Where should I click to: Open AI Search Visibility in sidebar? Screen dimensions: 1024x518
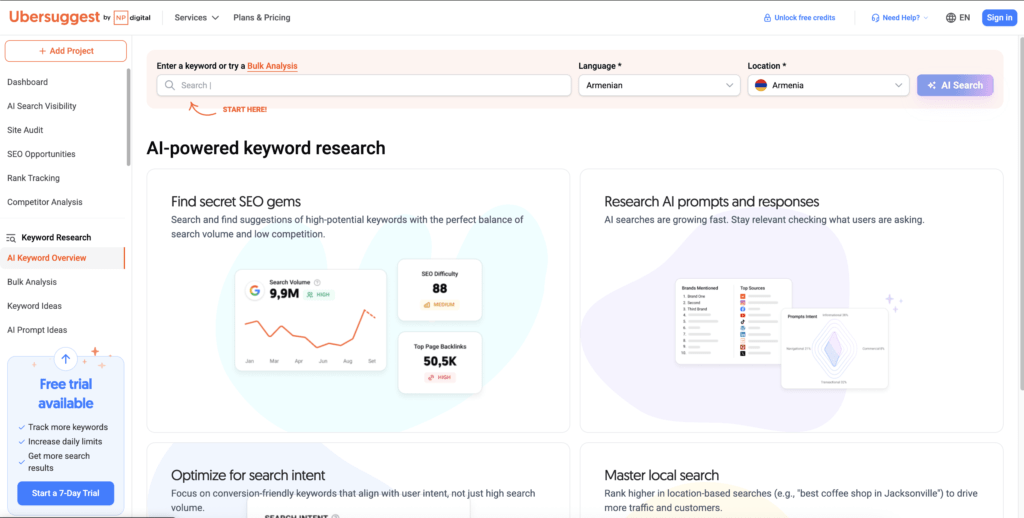click(42, 106)
